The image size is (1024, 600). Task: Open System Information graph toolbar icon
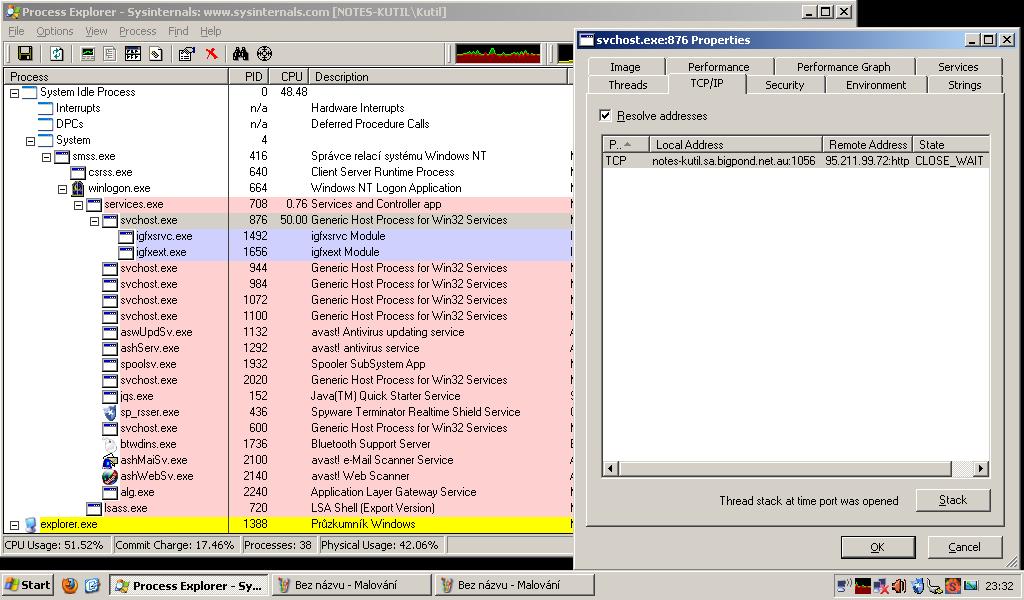click(88, 54)
